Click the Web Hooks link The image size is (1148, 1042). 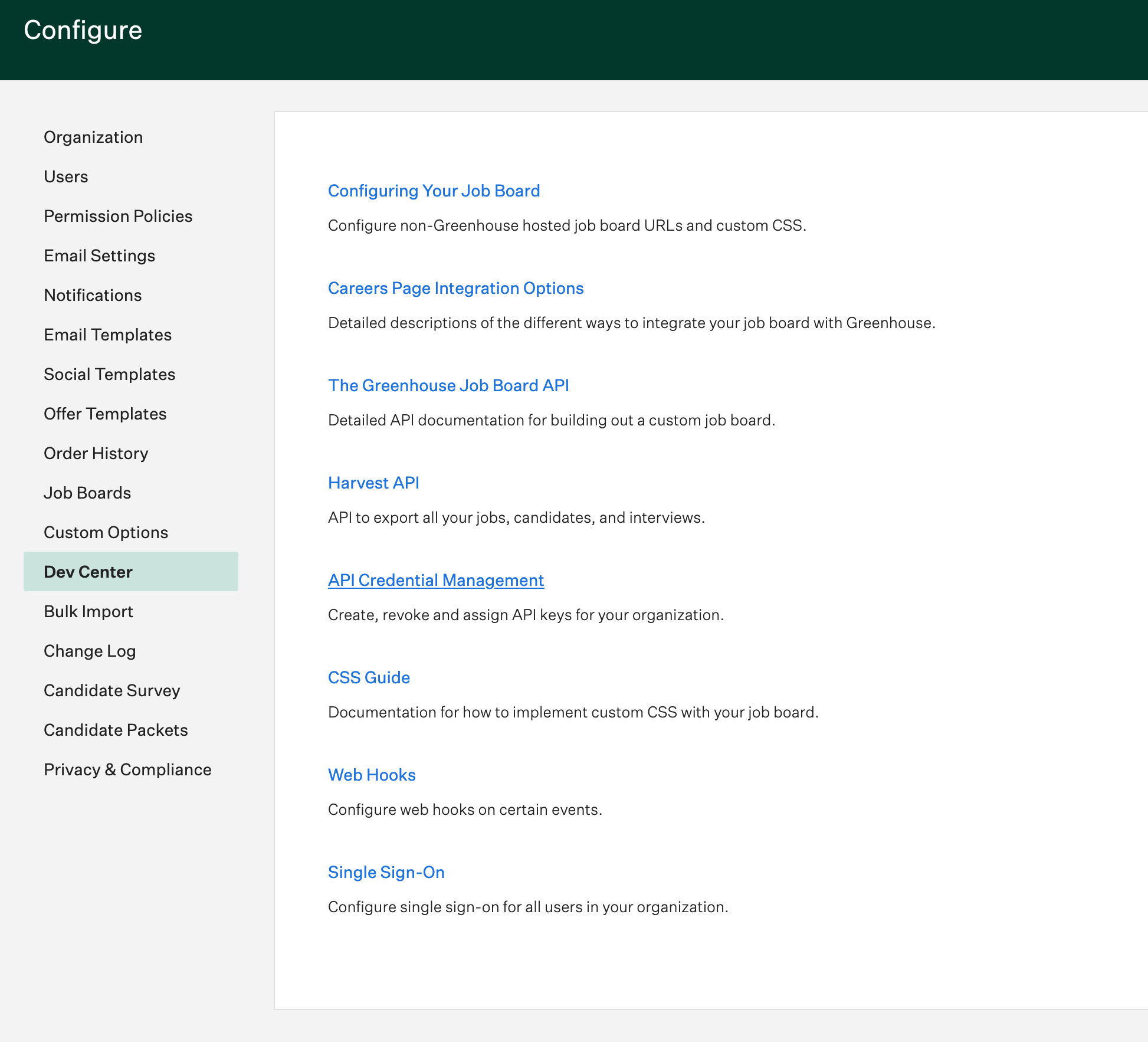(372, 775)
